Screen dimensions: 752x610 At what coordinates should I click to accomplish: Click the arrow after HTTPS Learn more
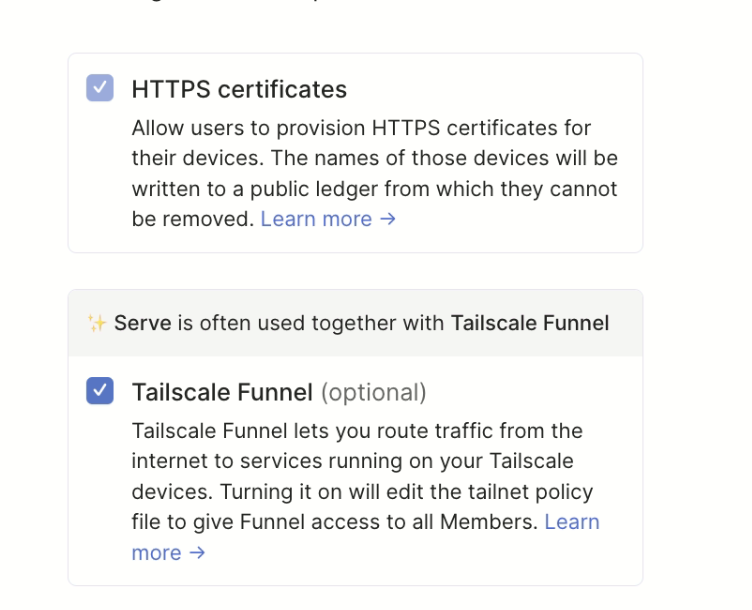point(388,219)
